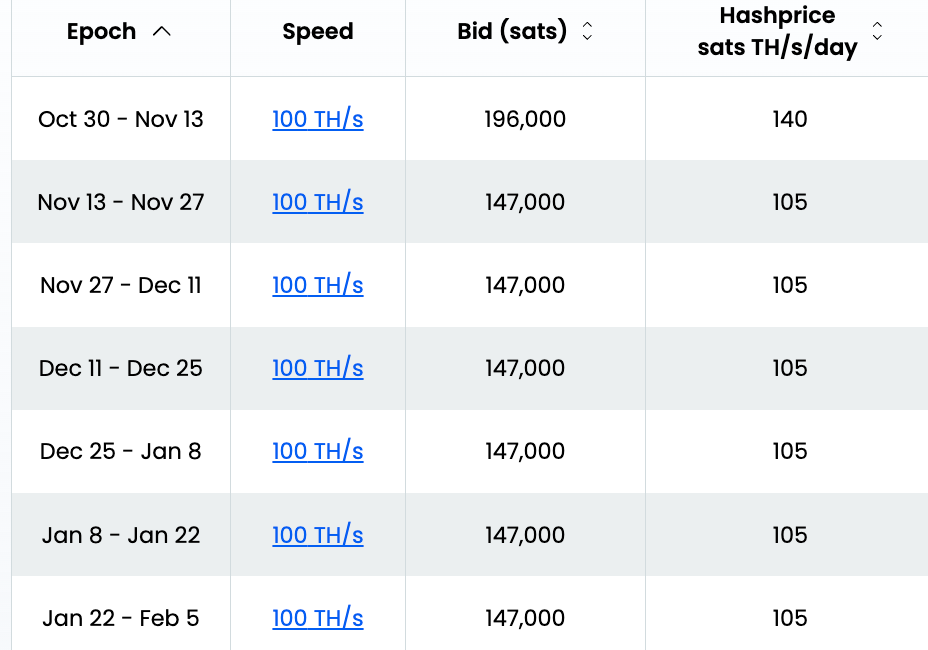Select 100 TH/s link for Jan 8 - Jan 22
928x650 pixels.
click(x=317, y=536)
